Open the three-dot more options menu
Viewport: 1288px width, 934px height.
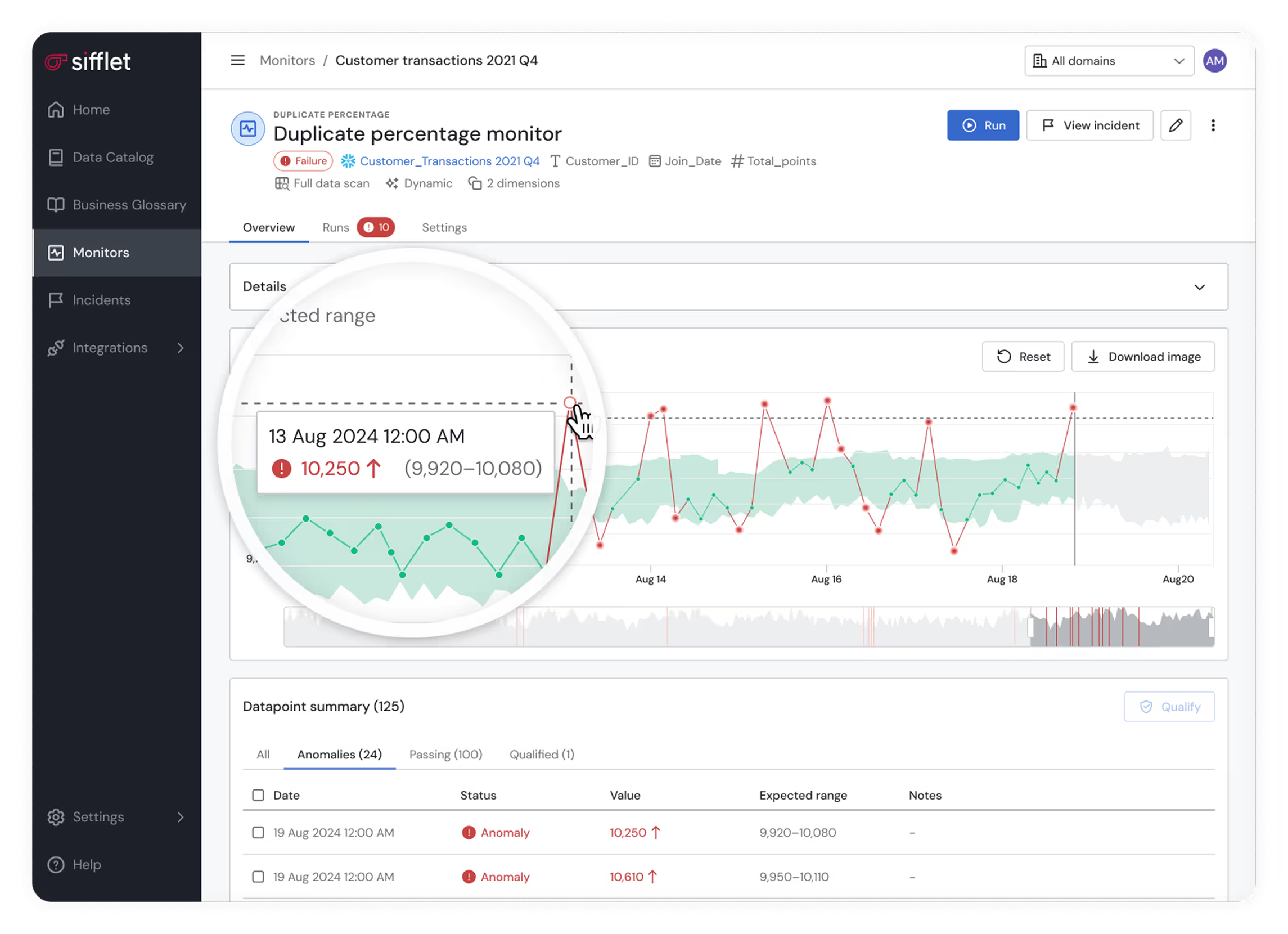(1213, 125)
